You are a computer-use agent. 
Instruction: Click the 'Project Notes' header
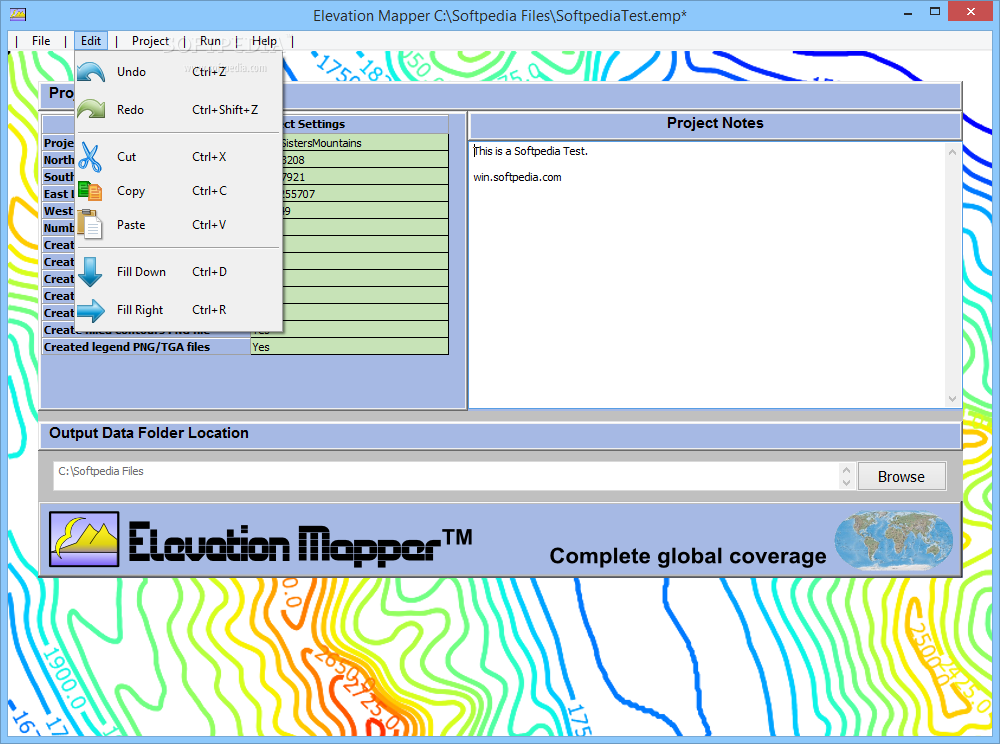click(715, 123)
